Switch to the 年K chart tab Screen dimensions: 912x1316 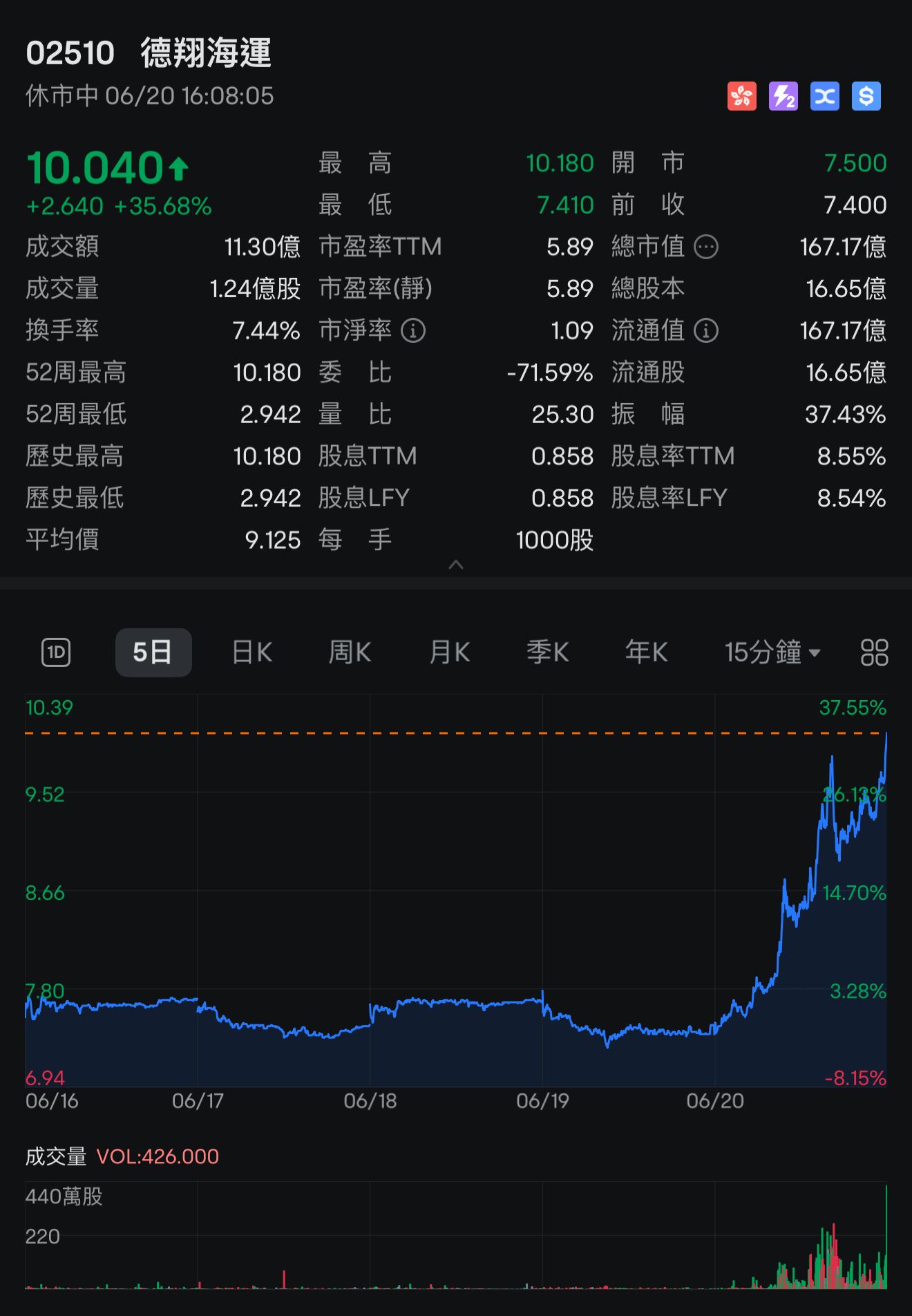coord(647,652)
